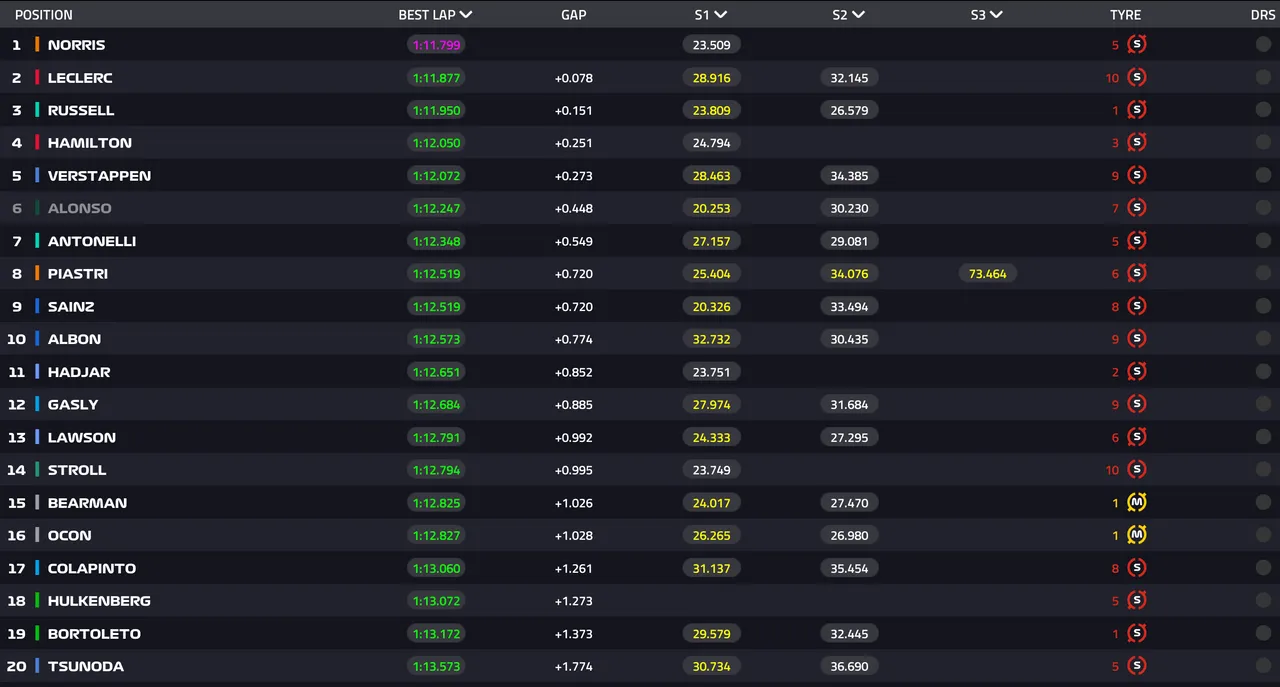Viewport: 1280px width, 687px height.
Task: Select Ocon's yellow medium tyre icon
Action: click(x=1136, y=535)
